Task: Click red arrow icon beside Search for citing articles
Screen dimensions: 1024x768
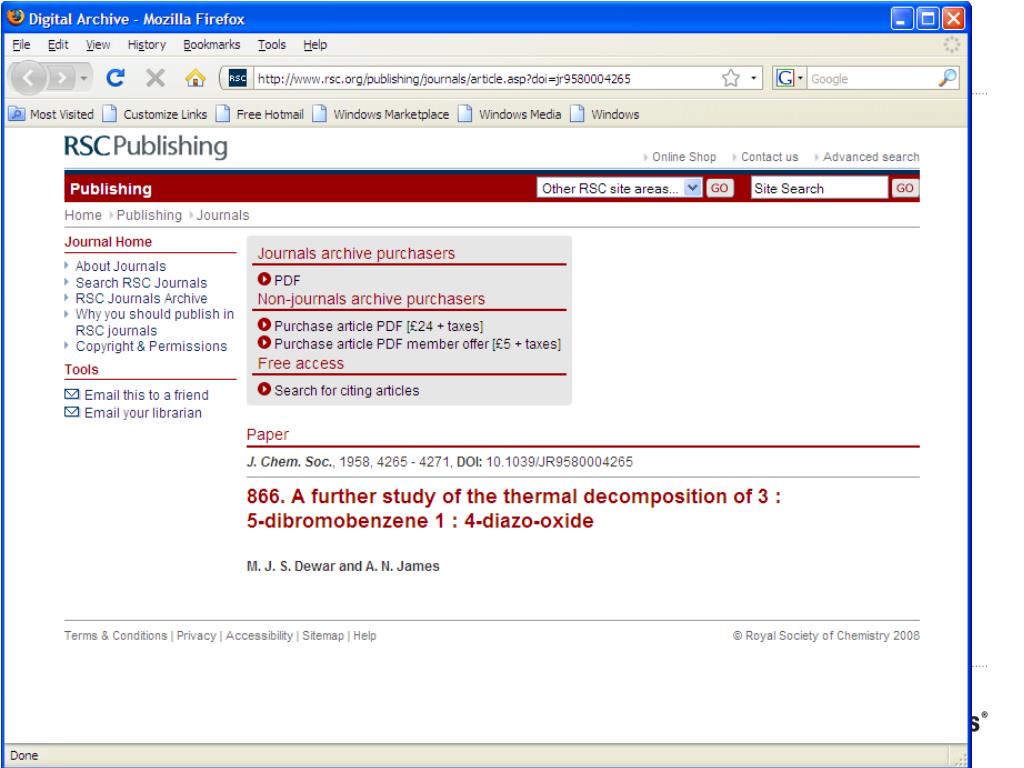Action: click(264, 389)
